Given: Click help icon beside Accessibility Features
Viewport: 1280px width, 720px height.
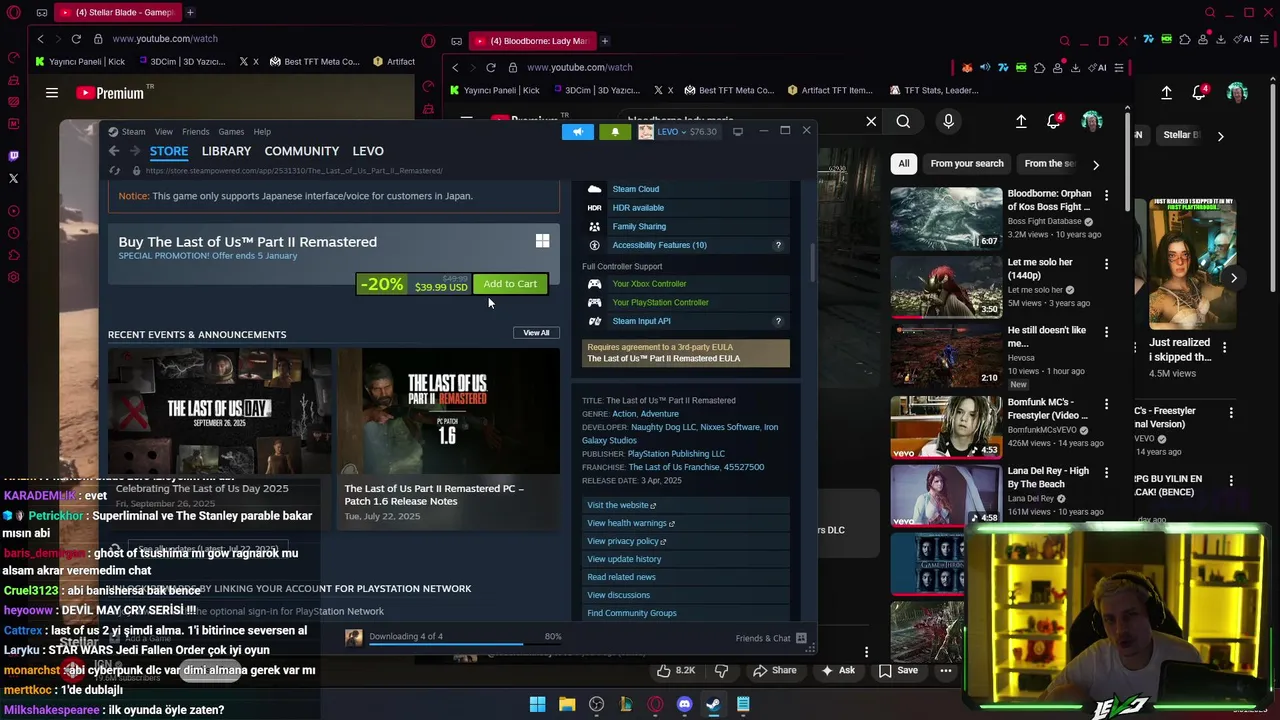Looking at the screenshot, I should pyautogui.click(x=778, y=245).
